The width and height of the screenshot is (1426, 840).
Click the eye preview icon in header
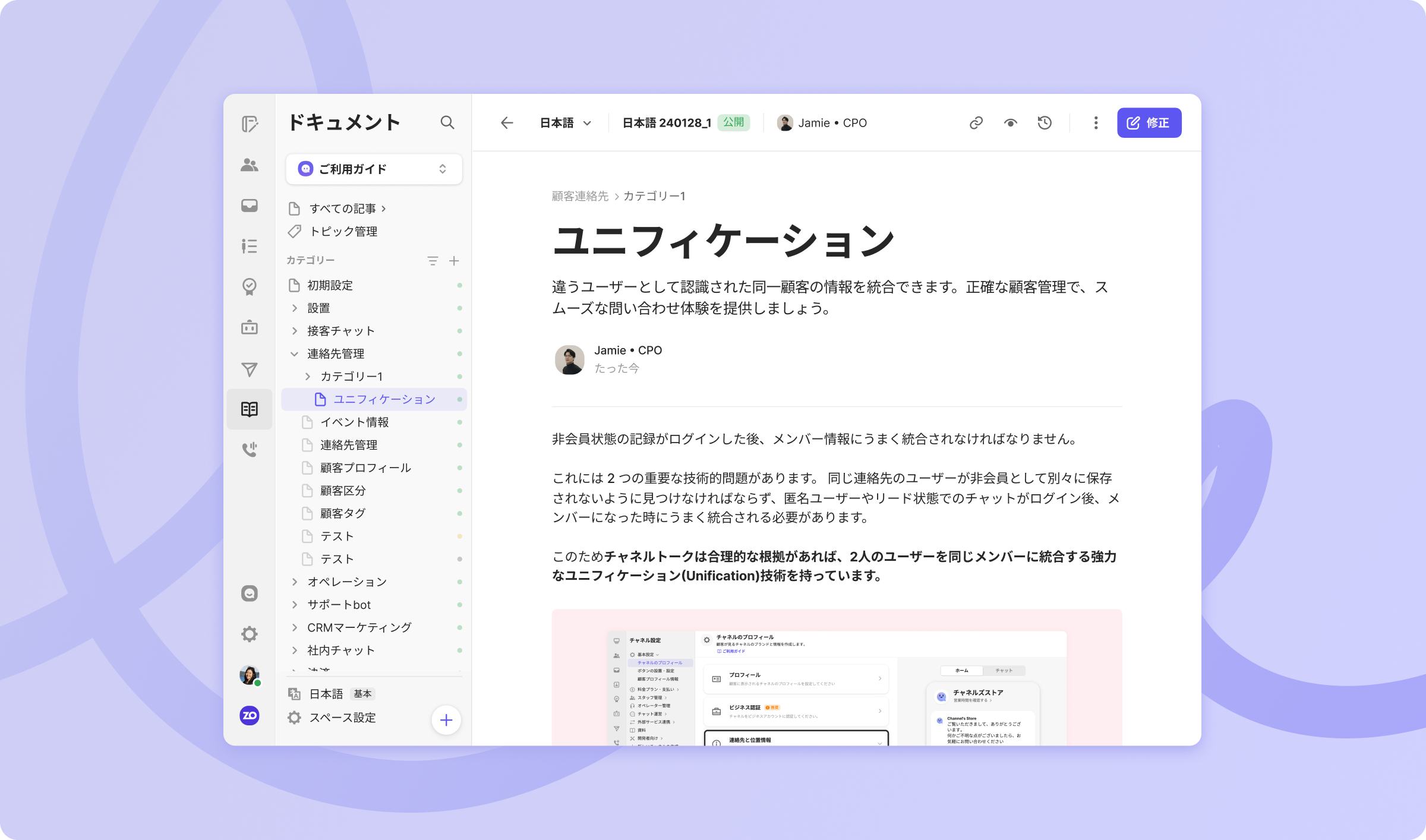(1010, 123)
